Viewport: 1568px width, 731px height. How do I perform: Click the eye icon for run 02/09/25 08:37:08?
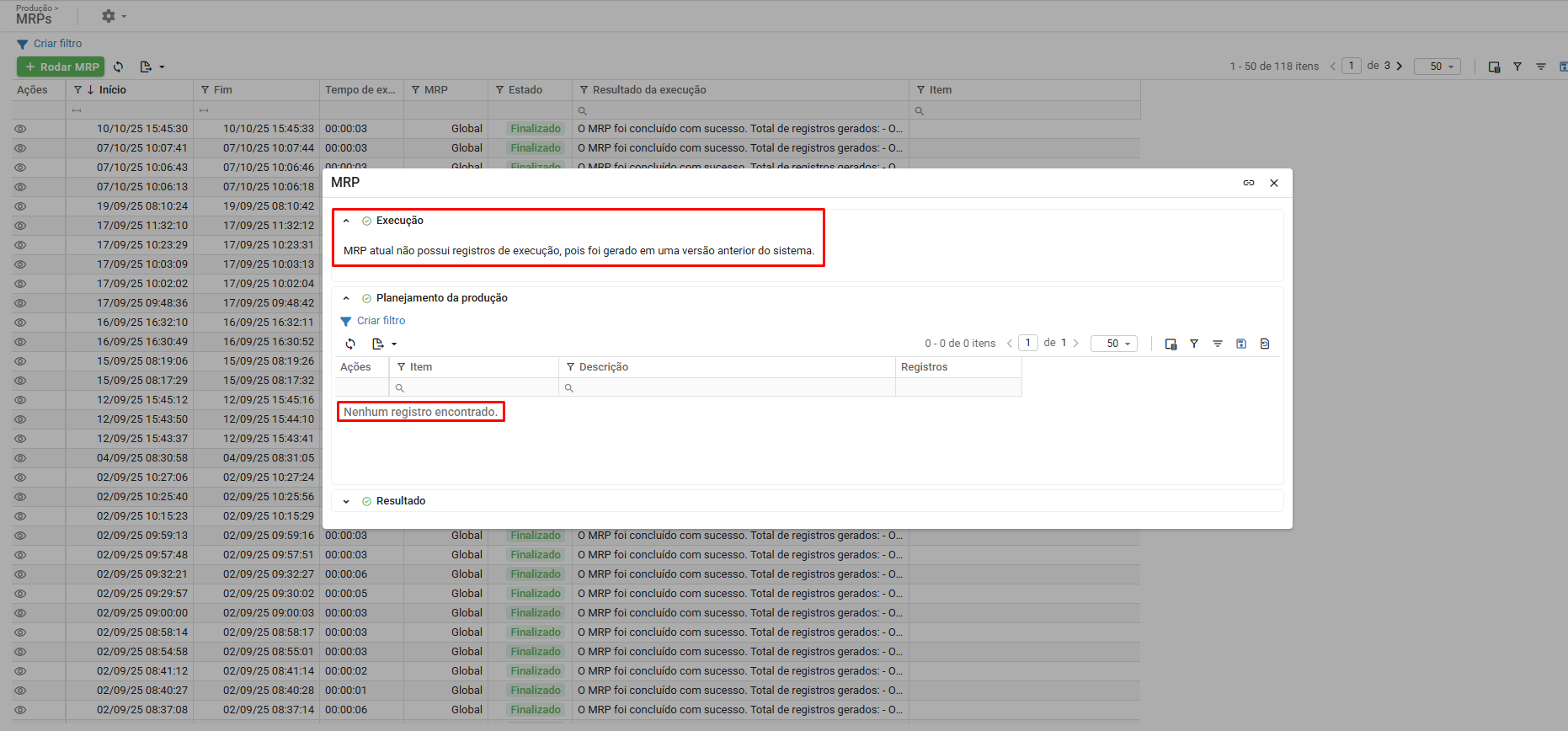pyautogui.click(x=20, y=710)
